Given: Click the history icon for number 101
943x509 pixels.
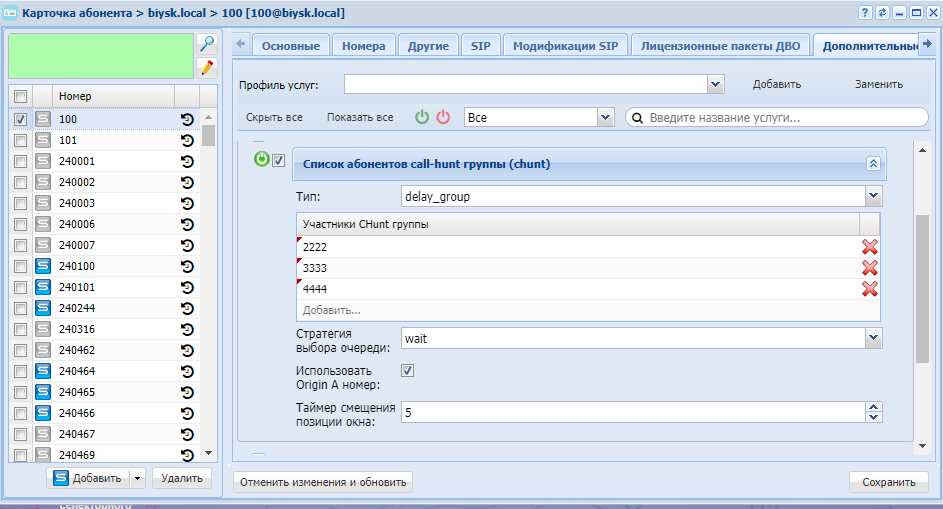Looking at the screenshot, I should pos(187,140).
